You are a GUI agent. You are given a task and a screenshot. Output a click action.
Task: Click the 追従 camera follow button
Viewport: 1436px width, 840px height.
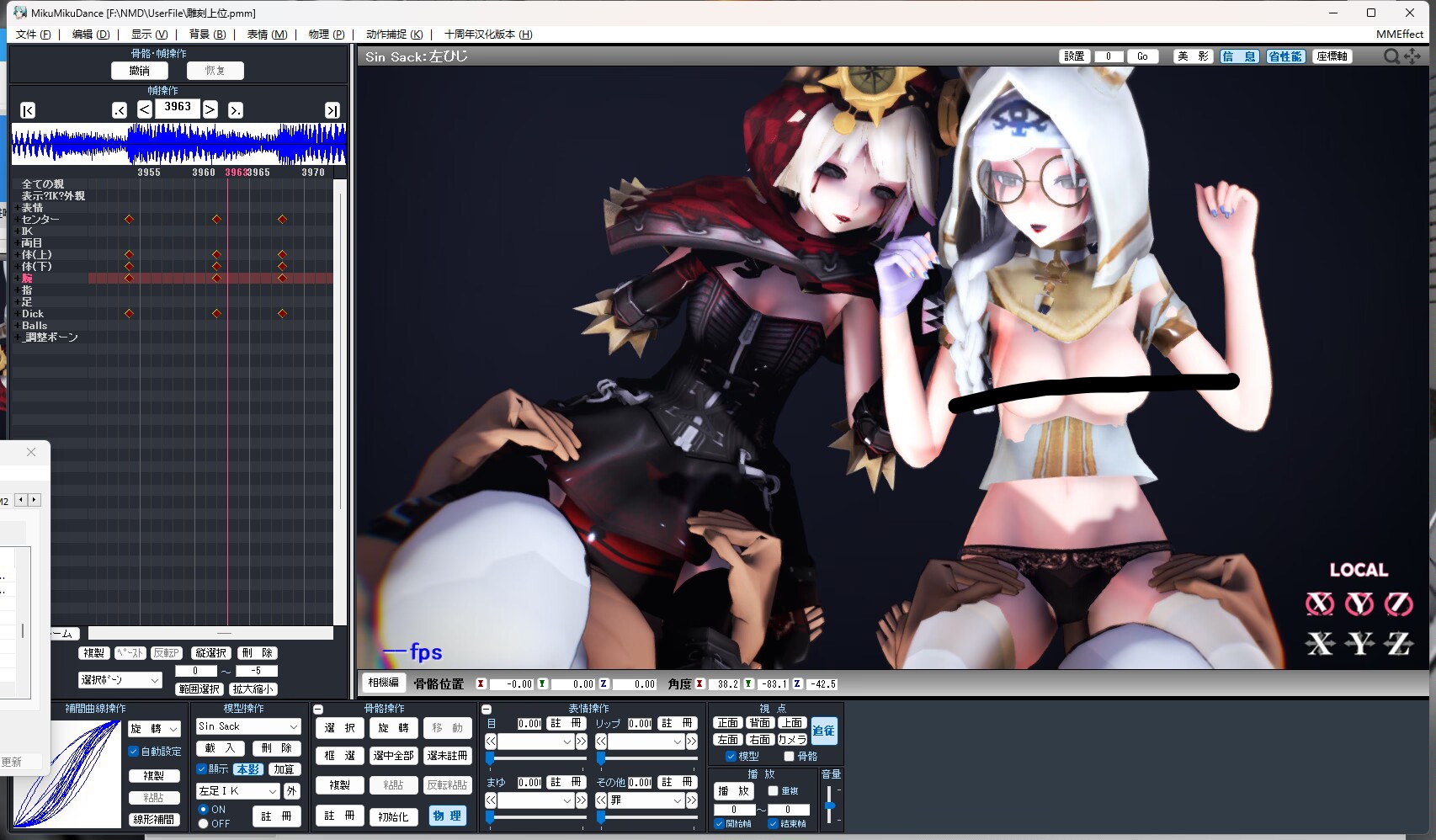point(824,731)
